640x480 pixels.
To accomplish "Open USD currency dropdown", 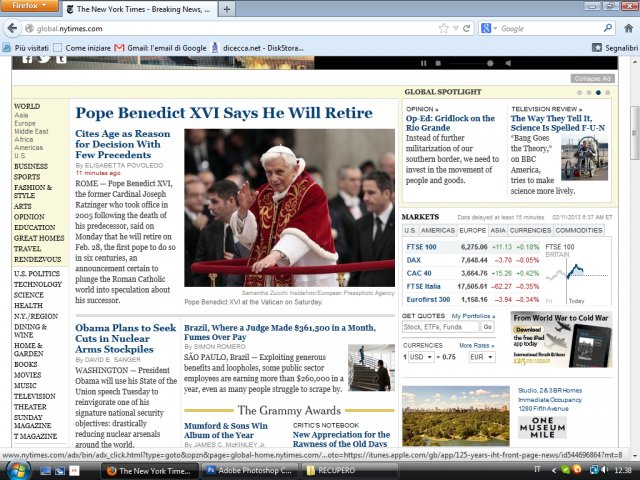I will (x=421, y=357).
